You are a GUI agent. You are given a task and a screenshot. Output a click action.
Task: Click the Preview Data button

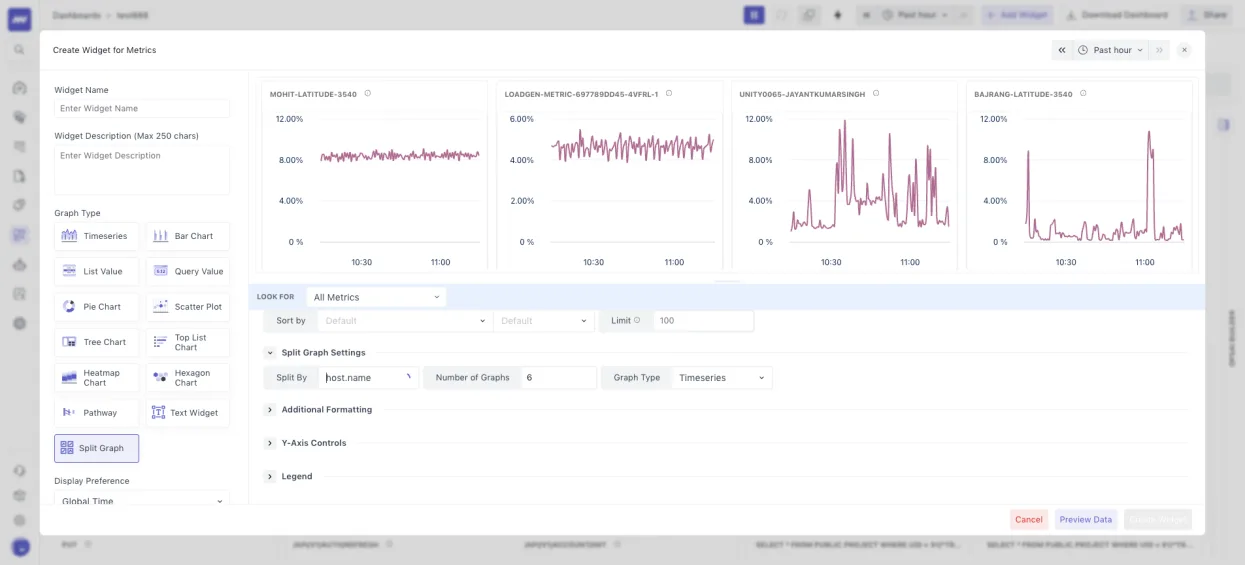click(1086, 520)
